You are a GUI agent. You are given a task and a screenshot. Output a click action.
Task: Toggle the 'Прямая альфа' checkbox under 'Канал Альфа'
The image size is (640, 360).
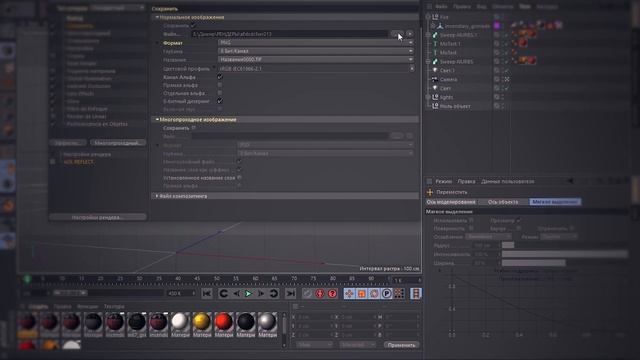point(220,85)
